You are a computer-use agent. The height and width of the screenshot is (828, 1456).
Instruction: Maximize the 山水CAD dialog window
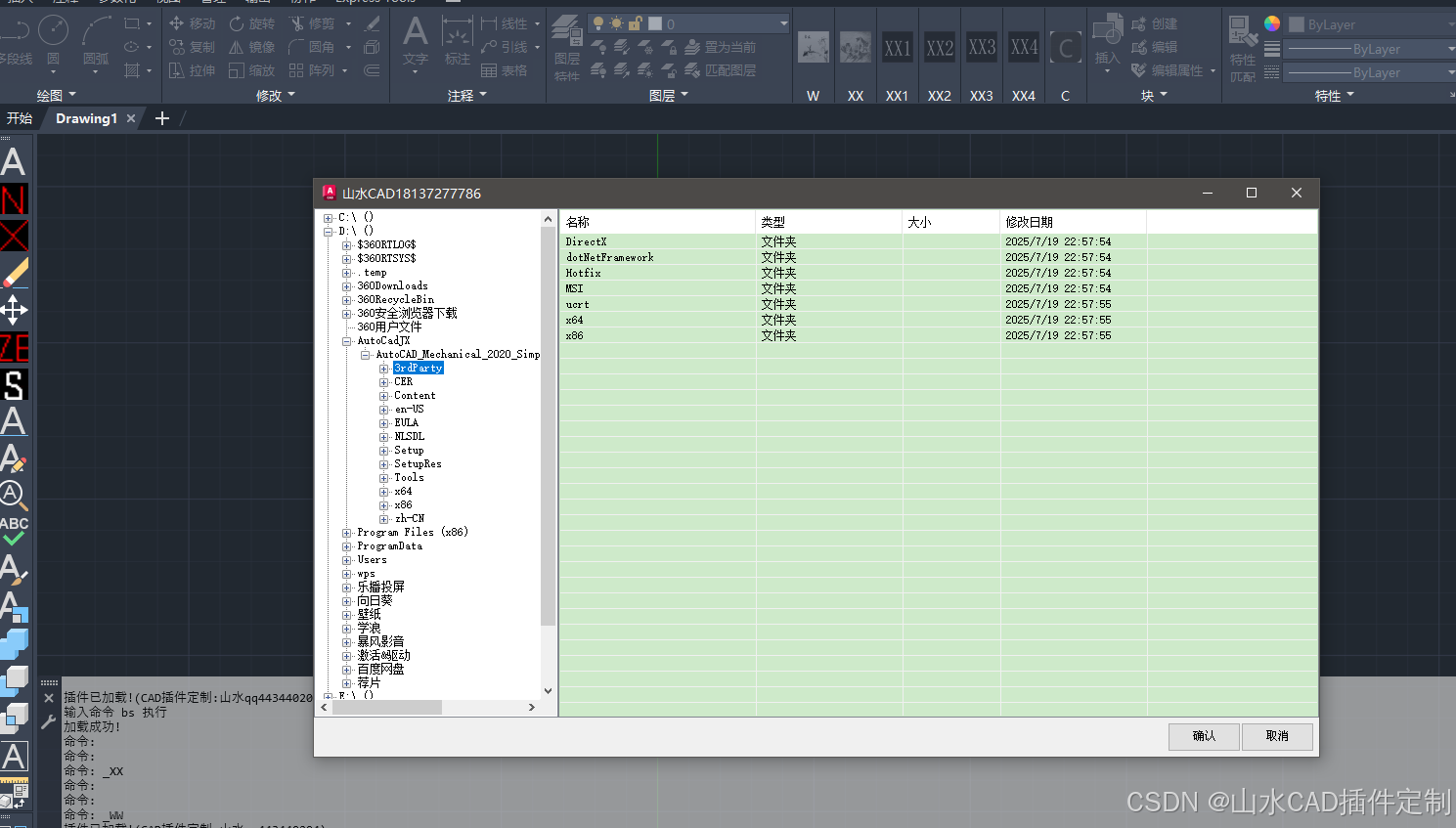coord(1252,193)
